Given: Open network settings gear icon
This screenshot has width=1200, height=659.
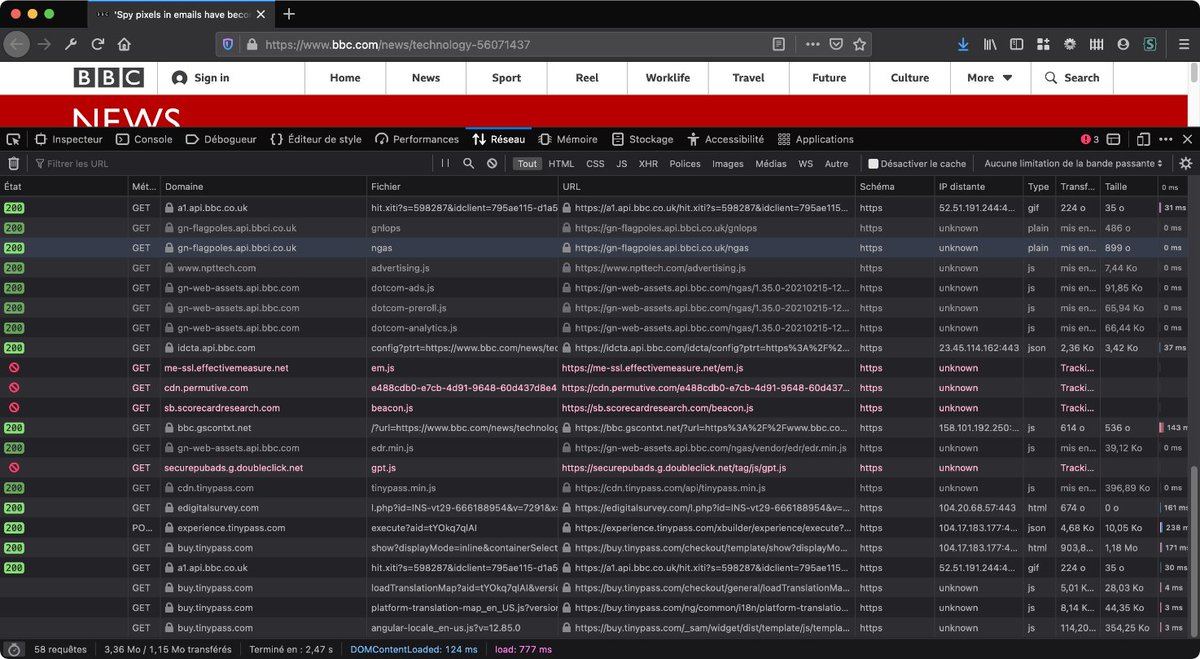Looking at the screenshot, I should coord(1186,163).
